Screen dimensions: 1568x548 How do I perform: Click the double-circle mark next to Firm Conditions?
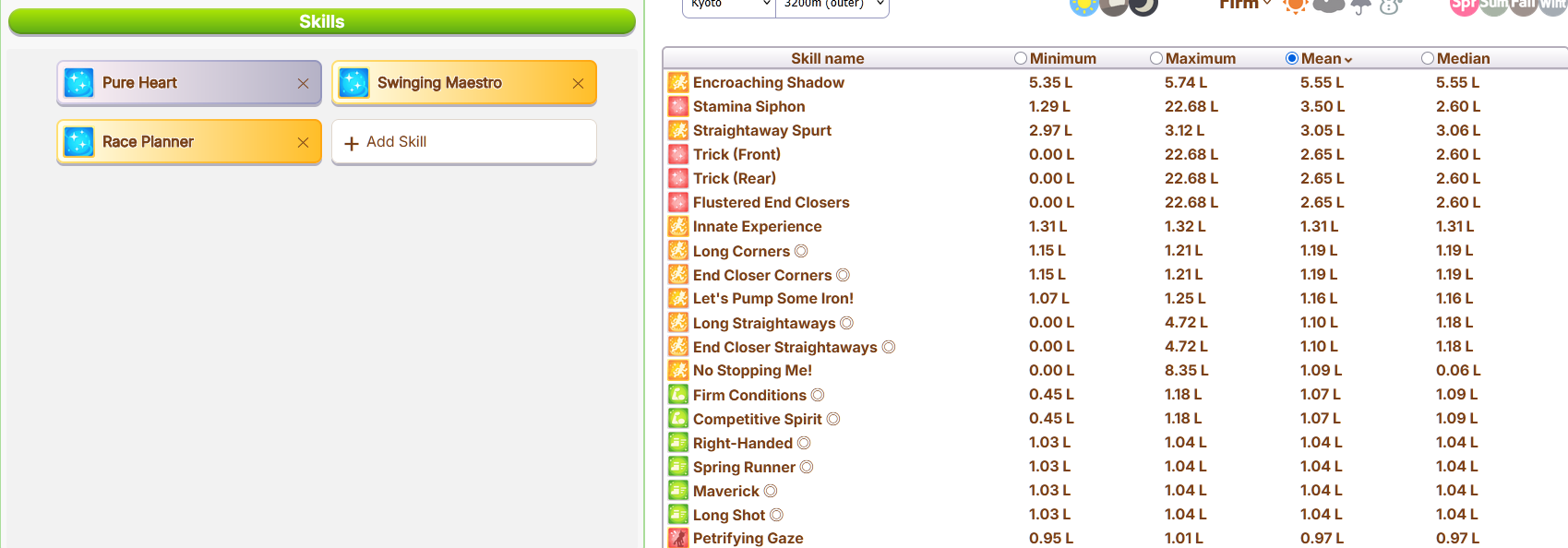point(818,395)
